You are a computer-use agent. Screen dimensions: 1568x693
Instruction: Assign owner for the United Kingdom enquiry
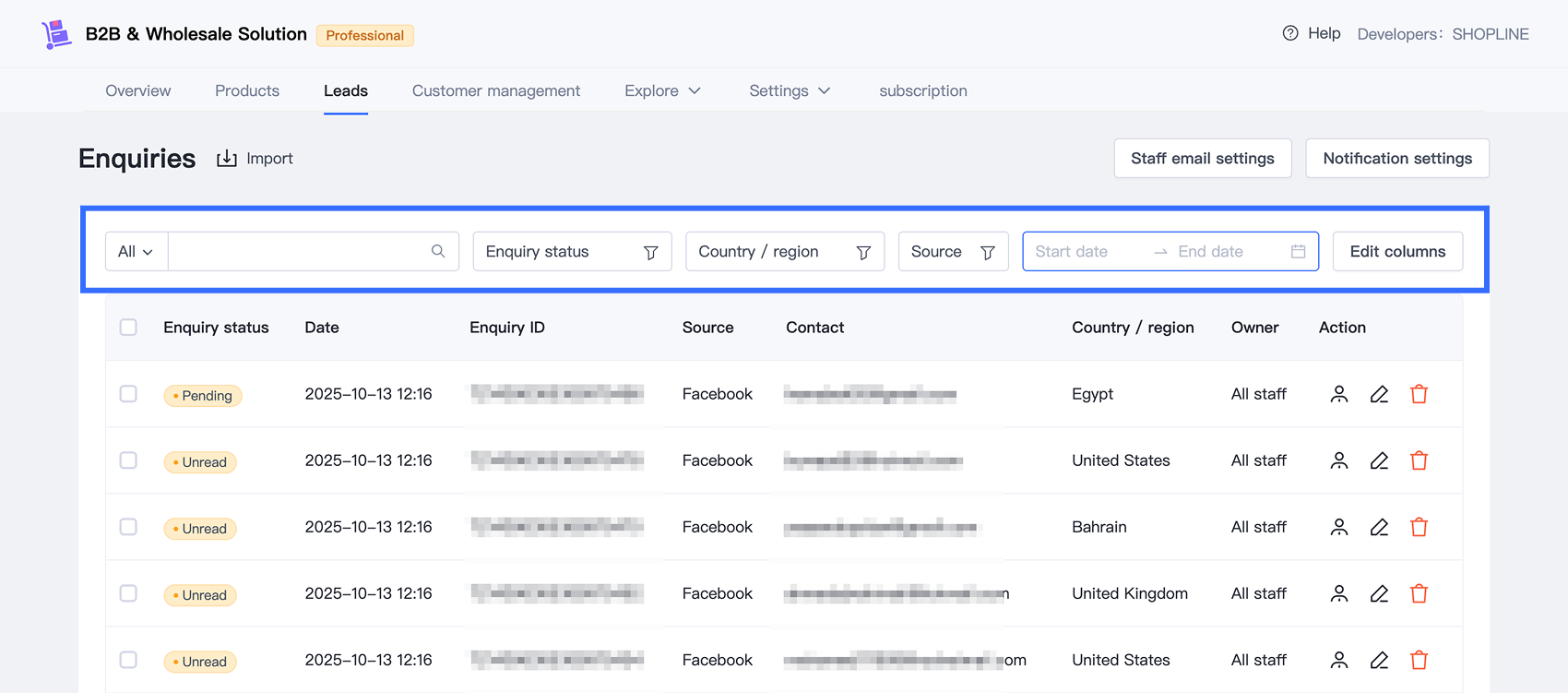tap(1339, 593)
